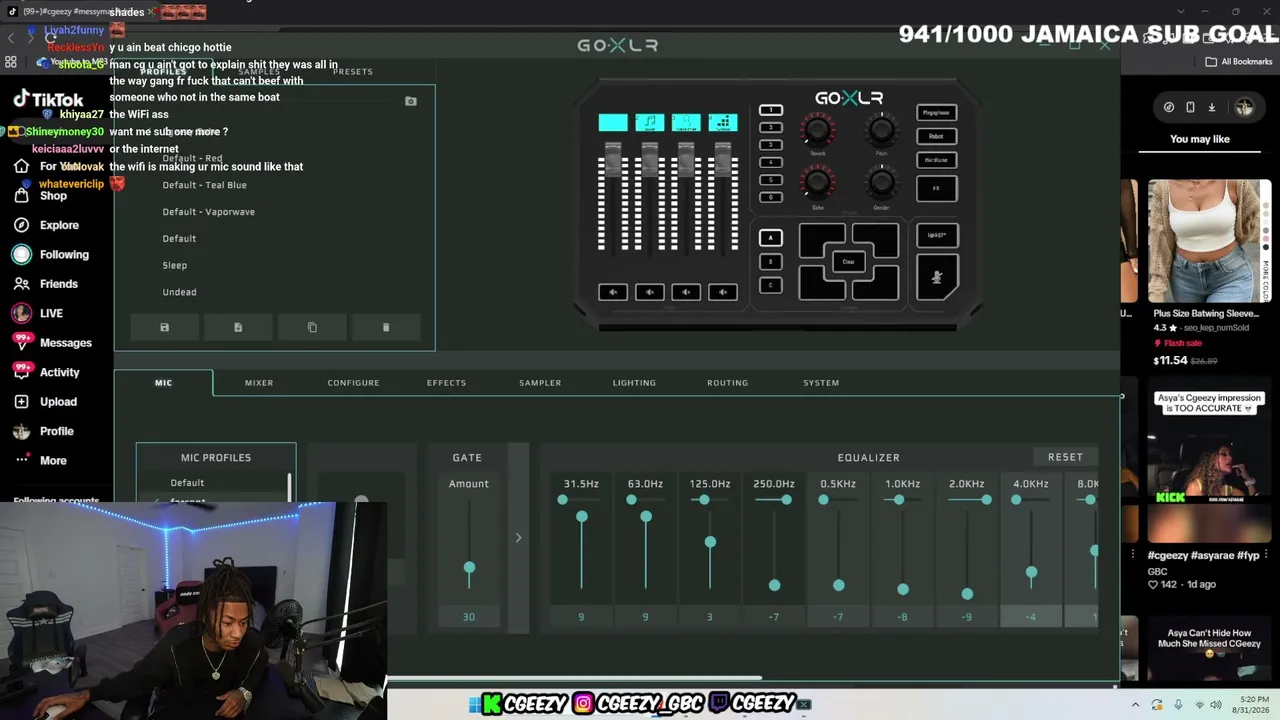Click the copy profile icon
Viewport: 1280px width, 720px height.
click(x=312, y=327)
